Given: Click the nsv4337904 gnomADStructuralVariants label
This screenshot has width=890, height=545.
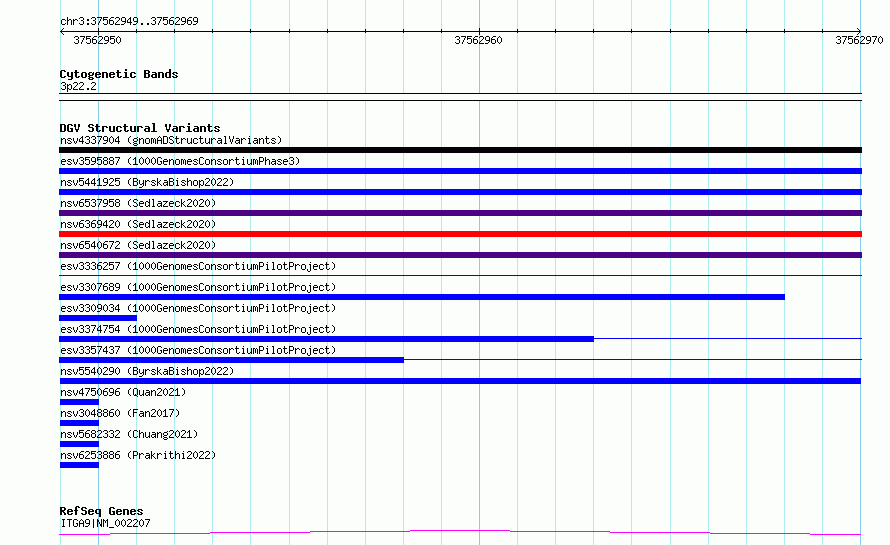Looking at the screenshot, I should tap(171, 140).
